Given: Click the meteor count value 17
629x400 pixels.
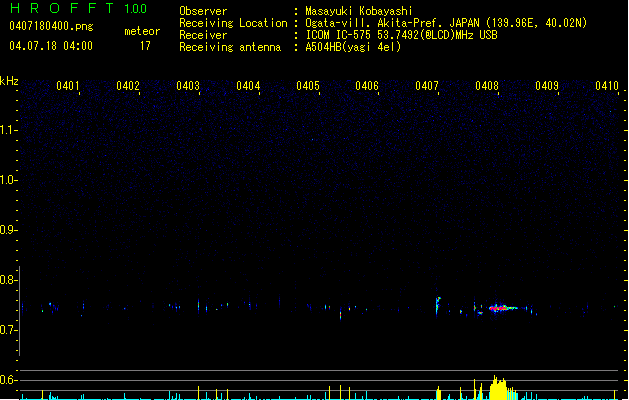Looking at the screenshot, I should (145, 46).
